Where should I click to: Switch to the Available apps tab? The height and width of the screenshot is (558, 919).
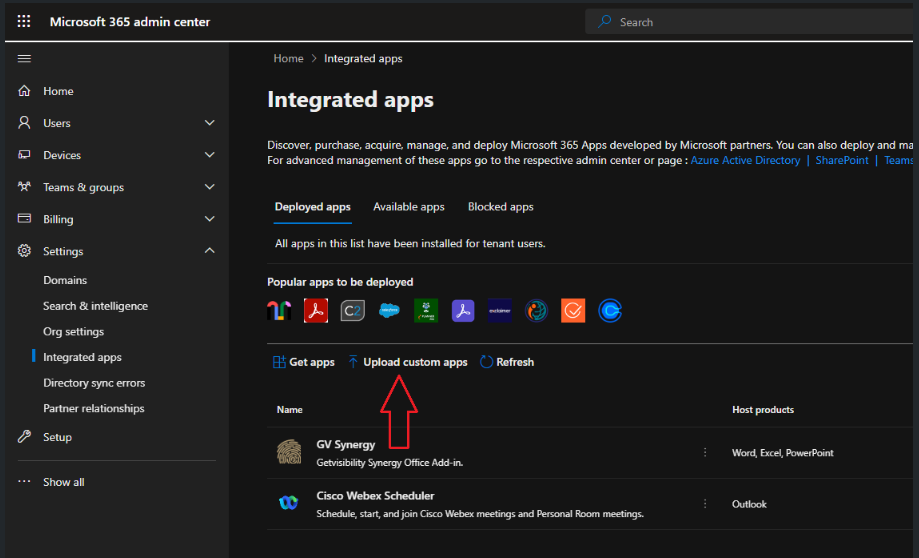coord(408,207)
